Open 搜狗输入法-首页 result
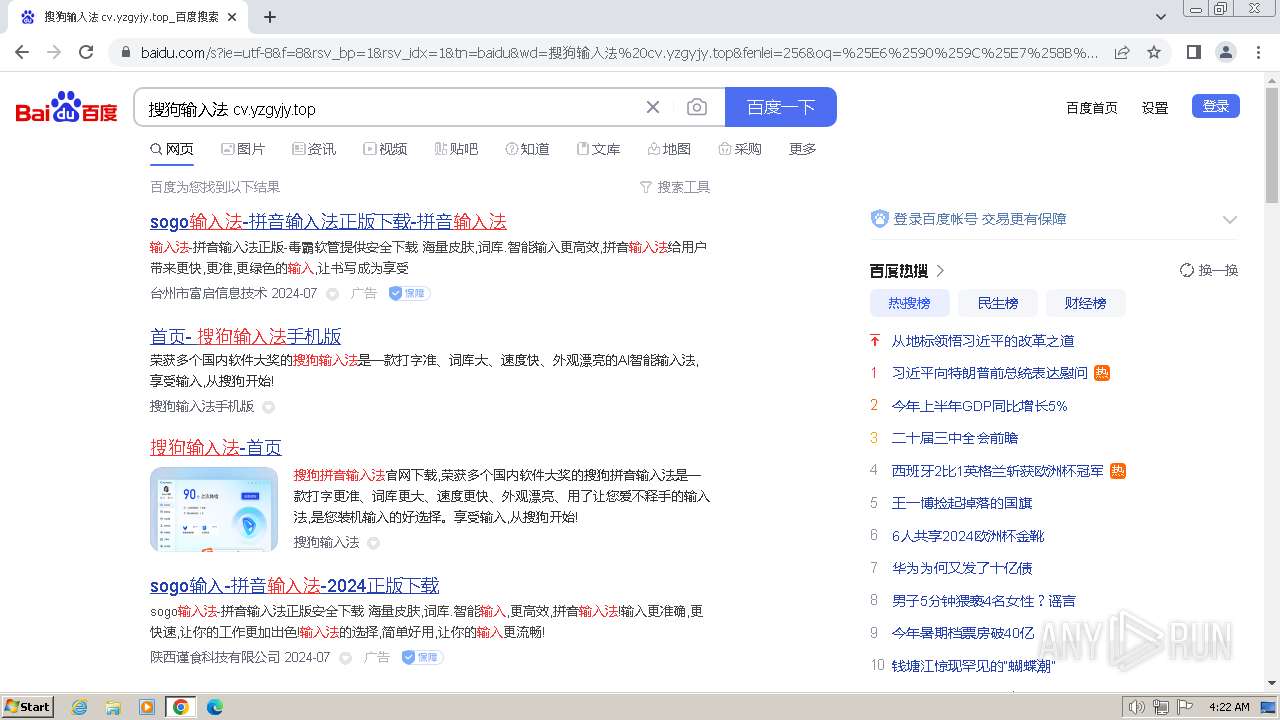Viewport: 1280px width, 720px height. [216, 447]
